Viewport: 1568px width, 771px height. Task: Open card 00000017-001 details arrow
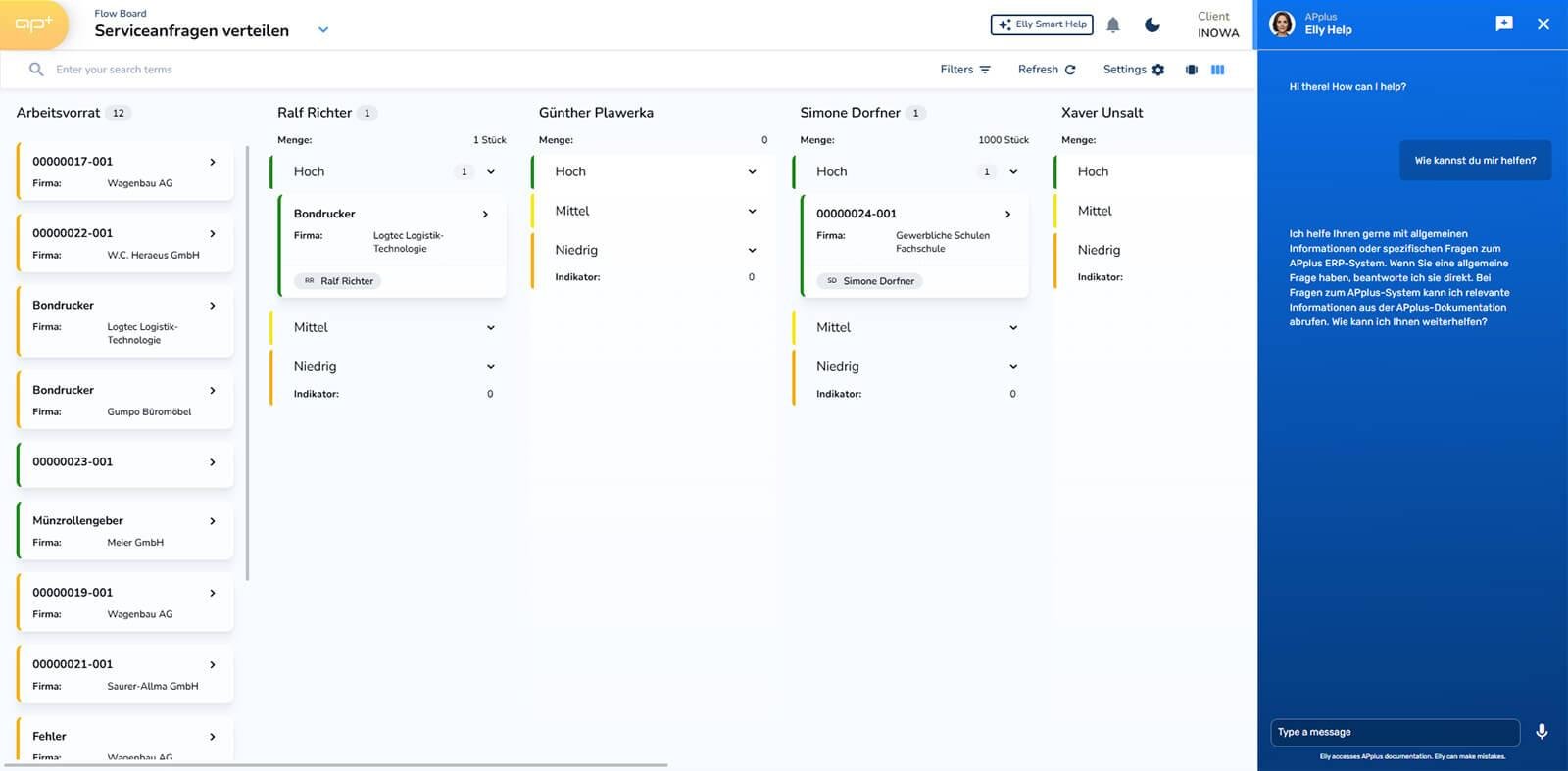click(213, 162)
